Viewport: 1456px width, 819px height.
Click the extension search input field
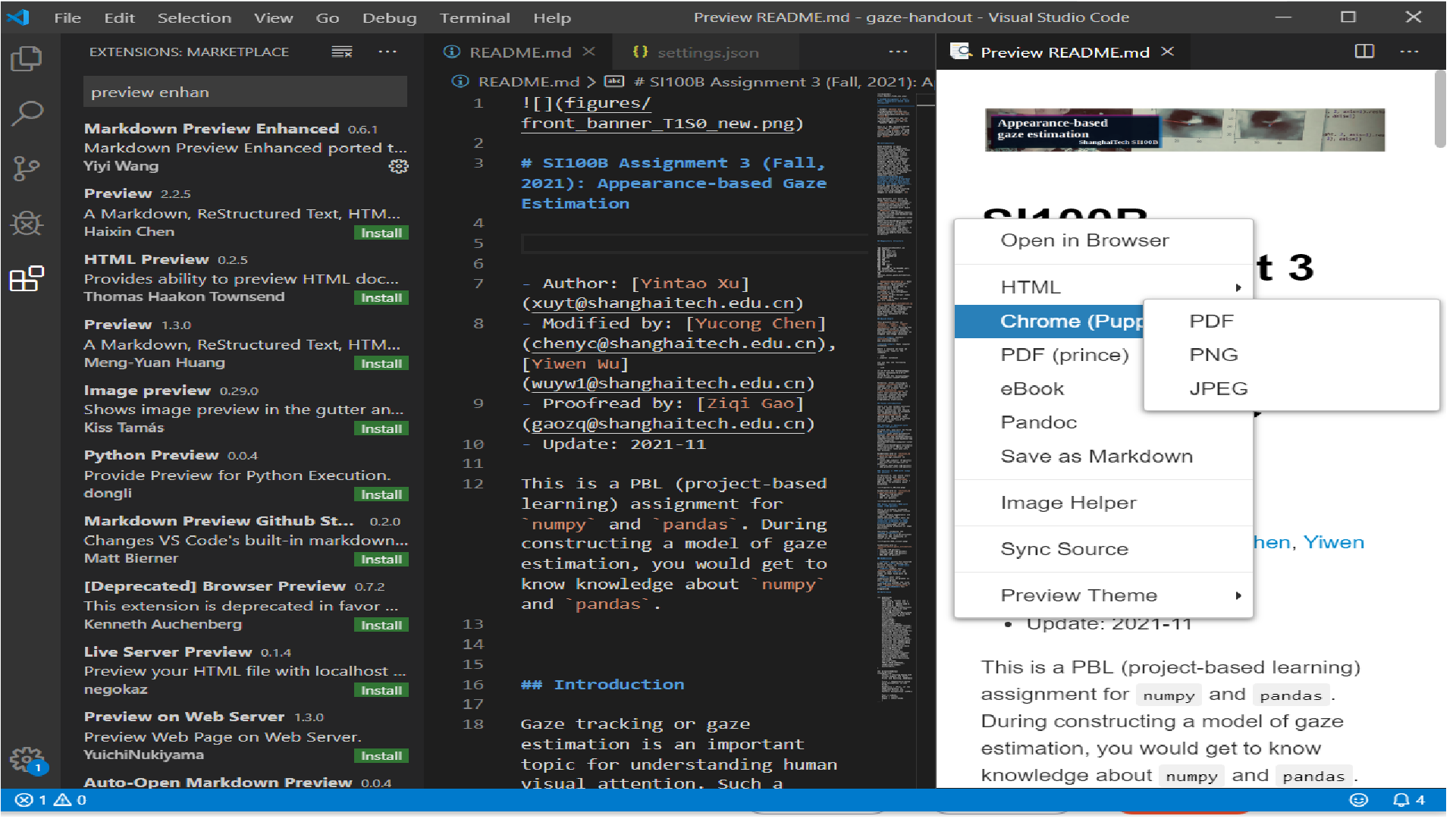pos(244,93)
